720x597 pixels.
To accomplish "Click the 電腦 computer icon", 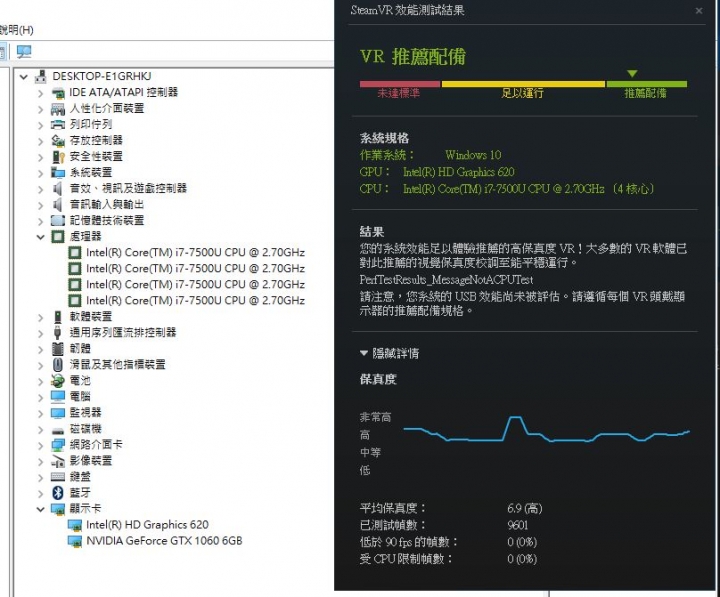I will (x=58, y=396).
